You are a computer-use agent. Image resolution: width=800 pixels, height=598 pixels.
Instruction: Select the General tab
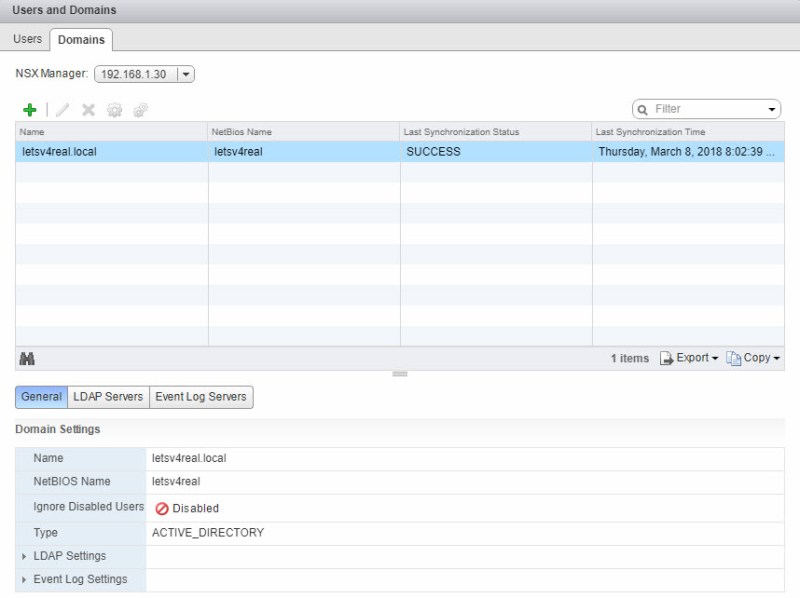[41, 397]
